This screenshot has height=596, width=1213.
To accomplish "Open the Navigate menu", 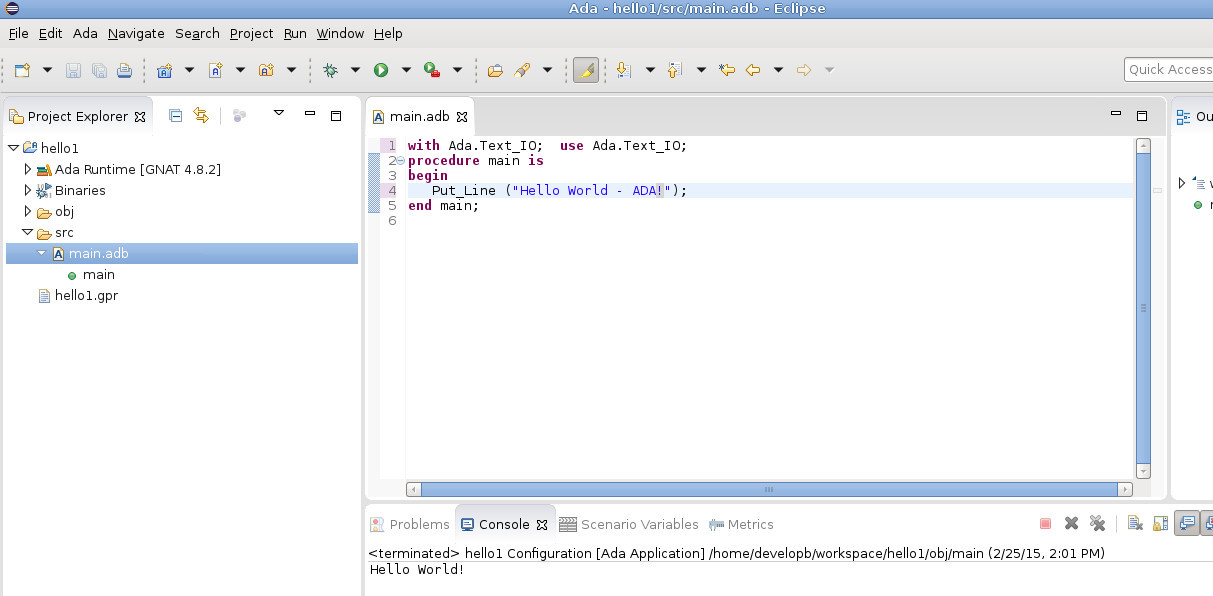I will click(x=136, y=33).
